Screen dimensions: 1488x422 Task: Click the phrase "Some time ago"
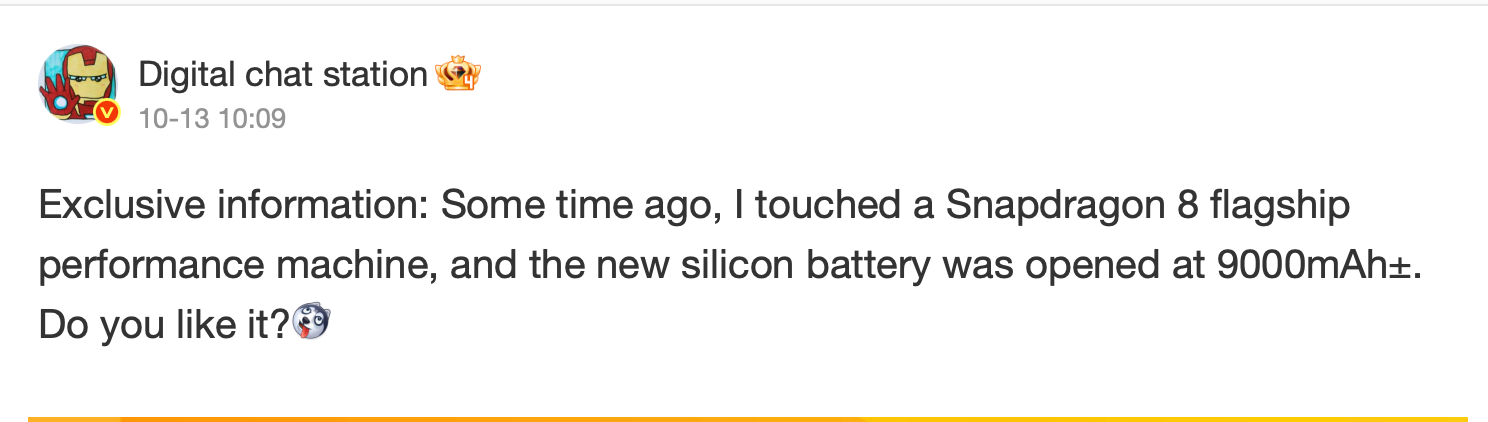click(x=552, y=207)
